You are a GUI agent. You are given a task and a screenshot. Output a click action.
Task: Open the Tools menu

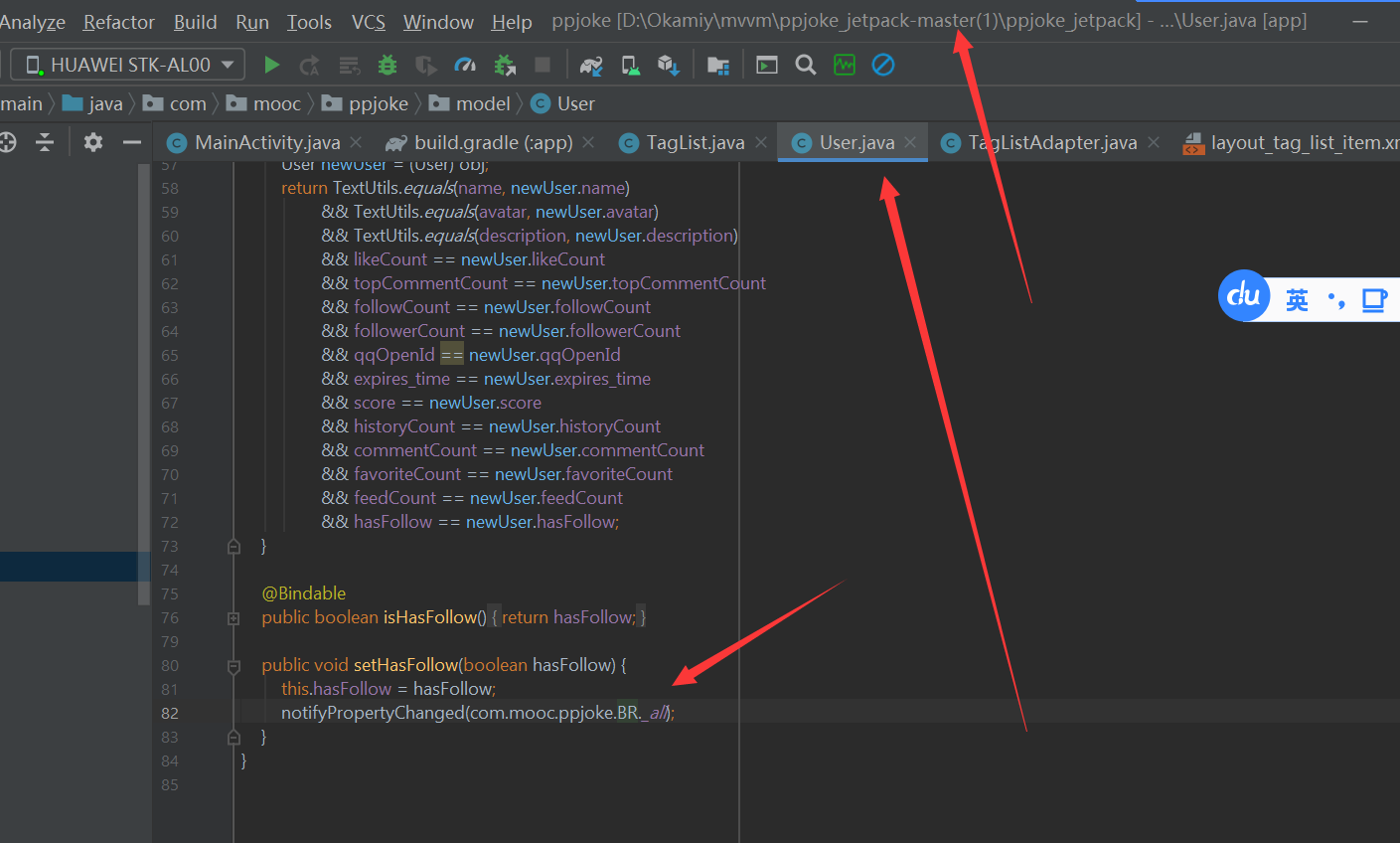tap(309, 22)
